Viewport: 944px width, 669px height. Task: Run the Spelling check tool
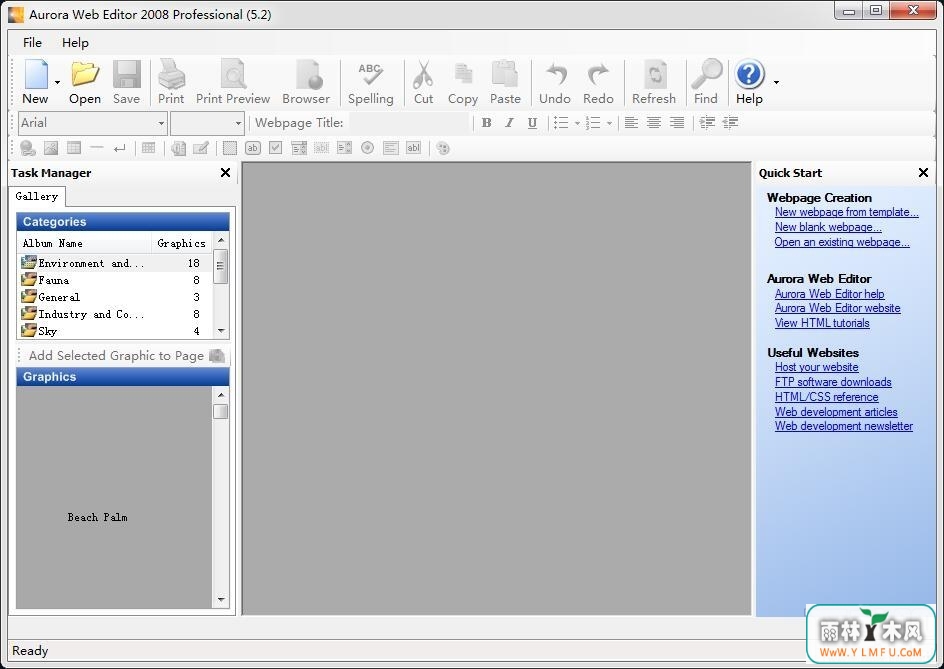tap(370, 82)
